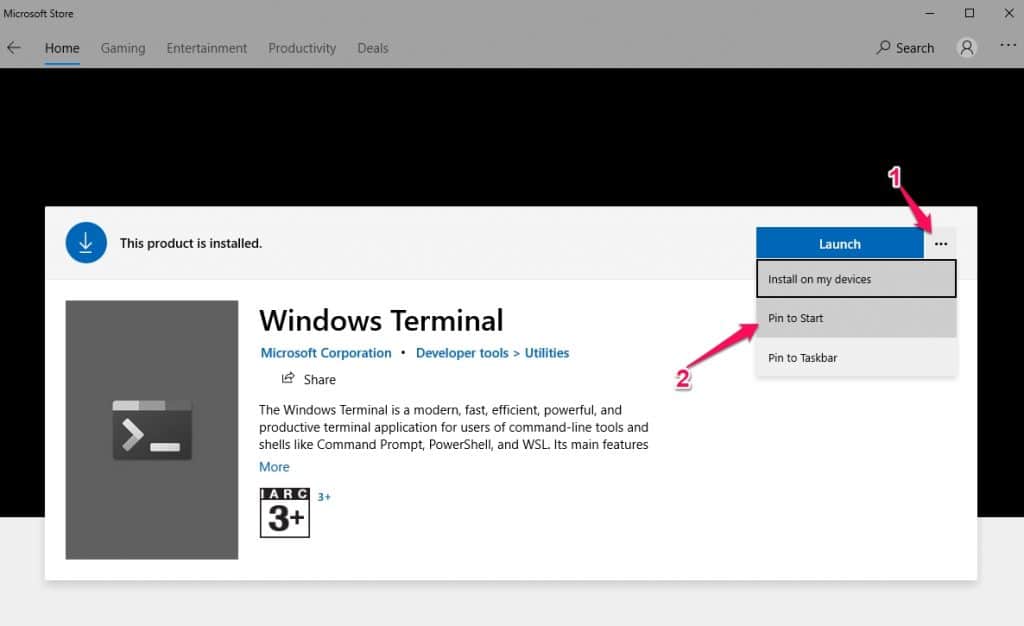
Task: Visit the Microsoft Corporation publisher link
Action: click(326, 352)
